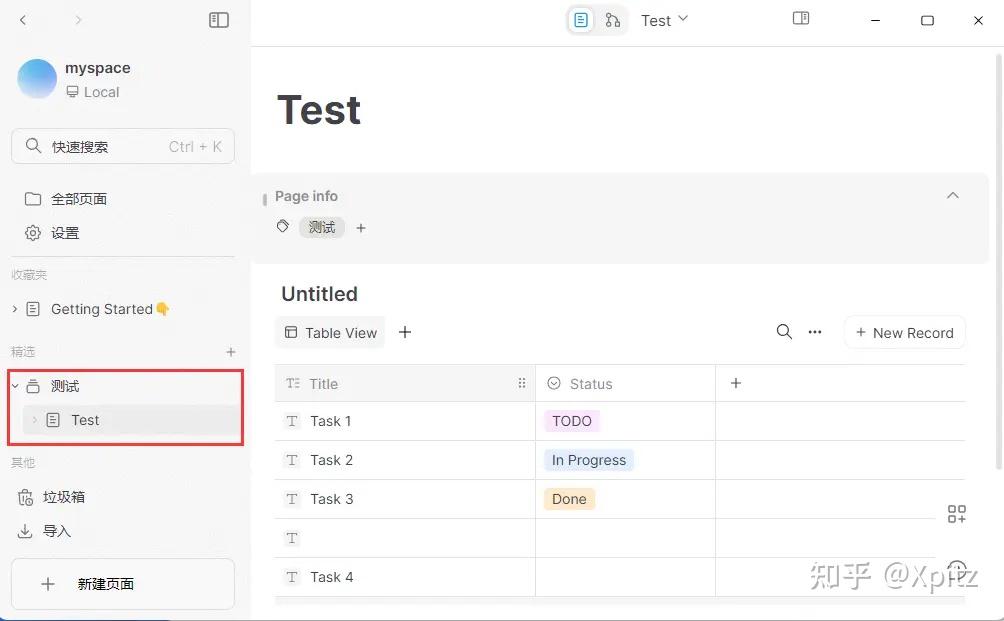This screenshot has height=621, width=1004.
Task: Switch to page mode icon
Action: (x=581, y=20)
